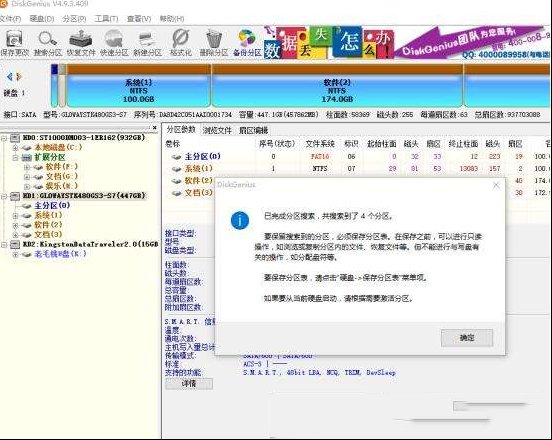Image resolution: width=552 pixels, height=440 pixels.
Task: Expand the 本地磁盘(C:) tree node
Action: pyautogui.click(x=15, y=148)
